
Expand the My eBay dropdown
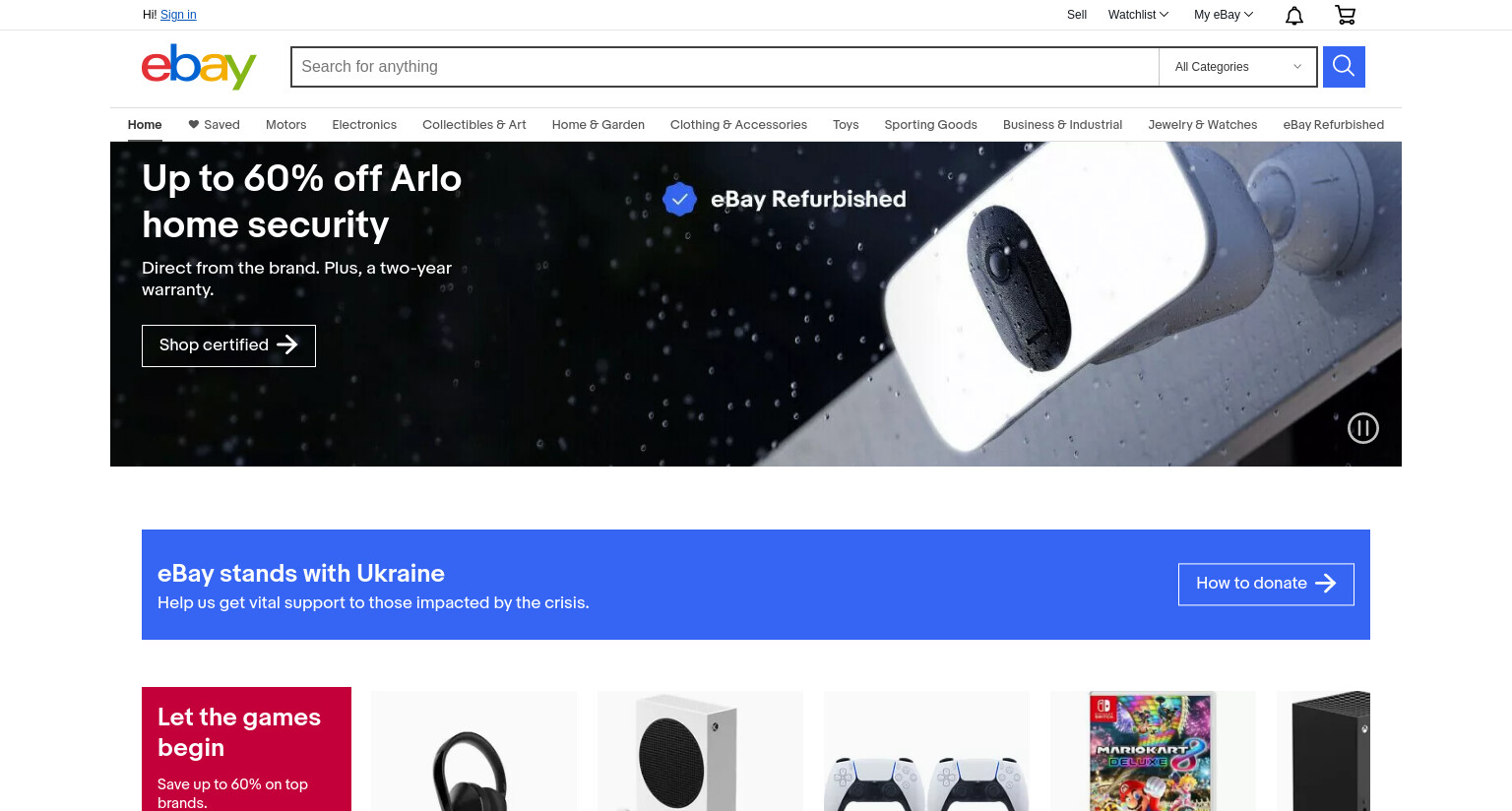pos(1224,15)
